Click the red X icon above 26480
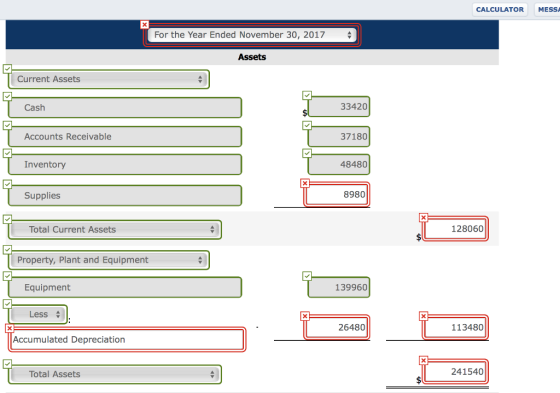This screenshot has width=560, height=393. click(305, 316)
